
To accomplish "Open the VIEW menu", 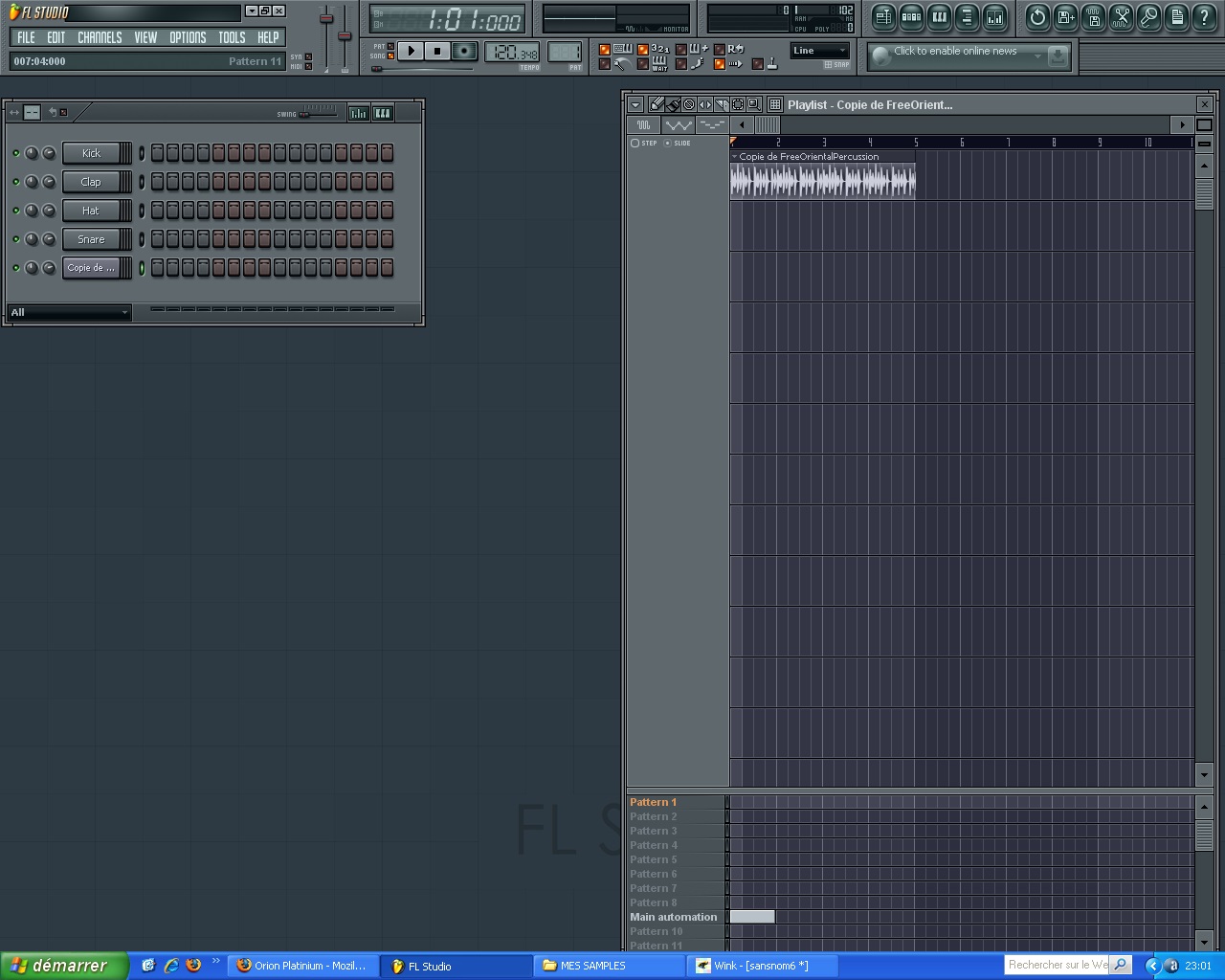I will [x=145, y=37].
